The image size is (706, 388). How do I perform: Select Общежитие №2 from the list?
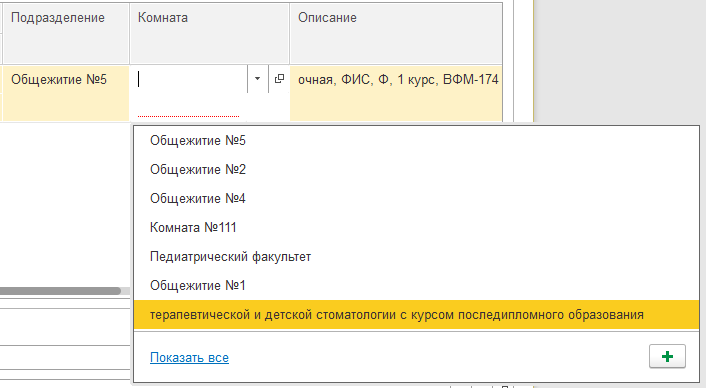coord(416,169)
